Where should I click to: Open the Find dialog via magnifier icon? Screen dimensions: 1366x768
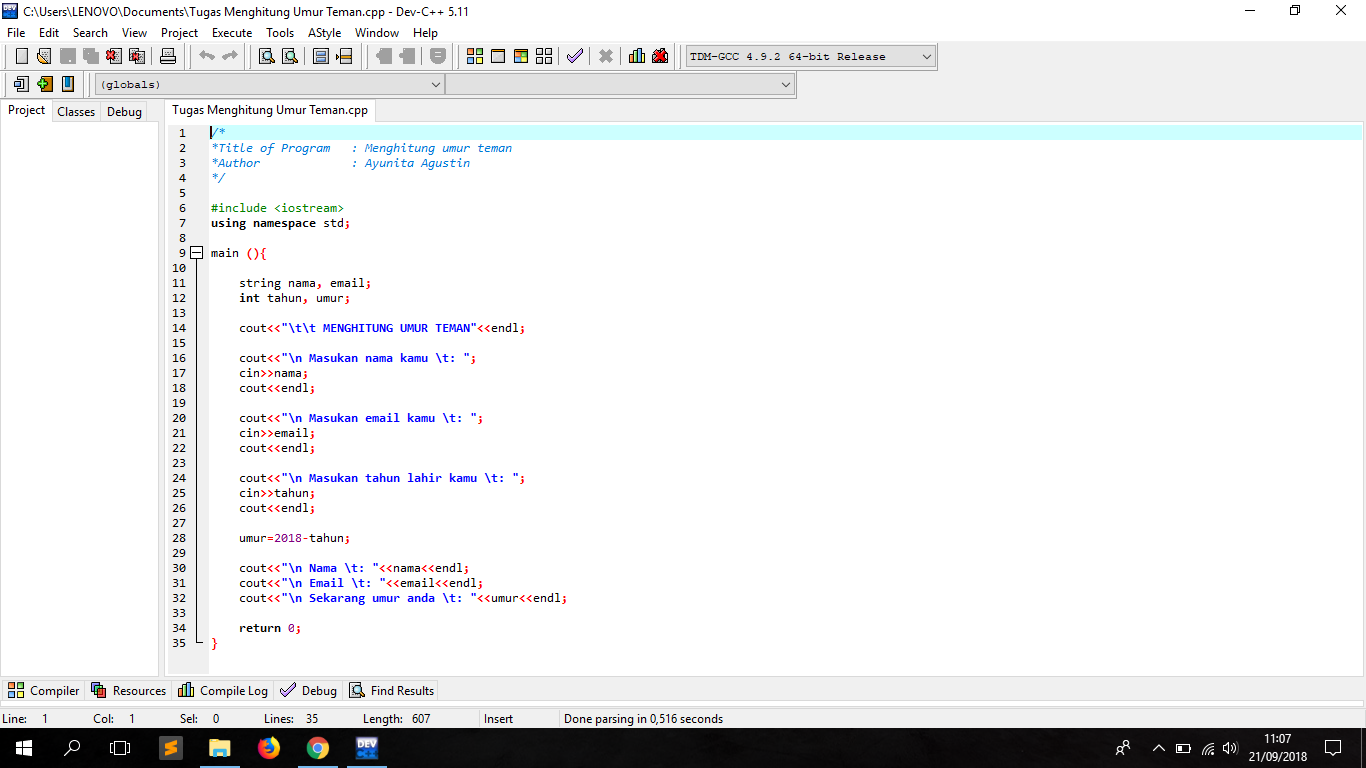264,56
